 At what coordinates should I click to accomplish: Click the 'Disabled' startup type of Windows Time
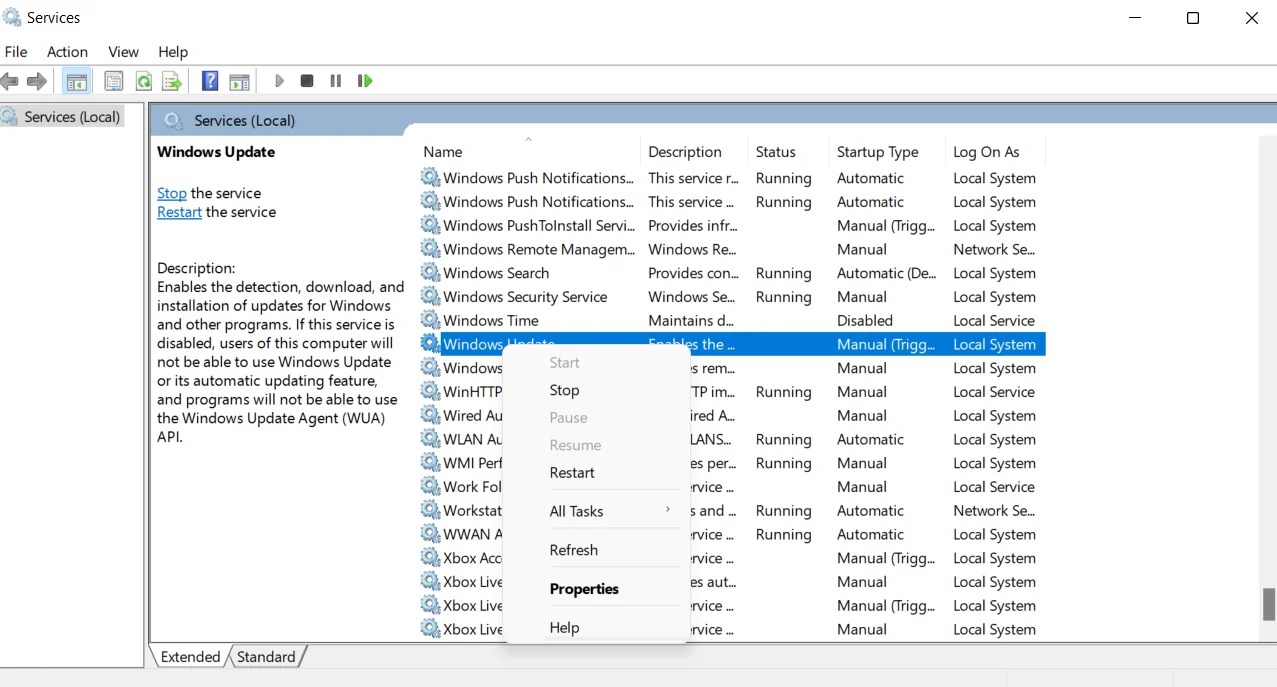tap(865, 320)
